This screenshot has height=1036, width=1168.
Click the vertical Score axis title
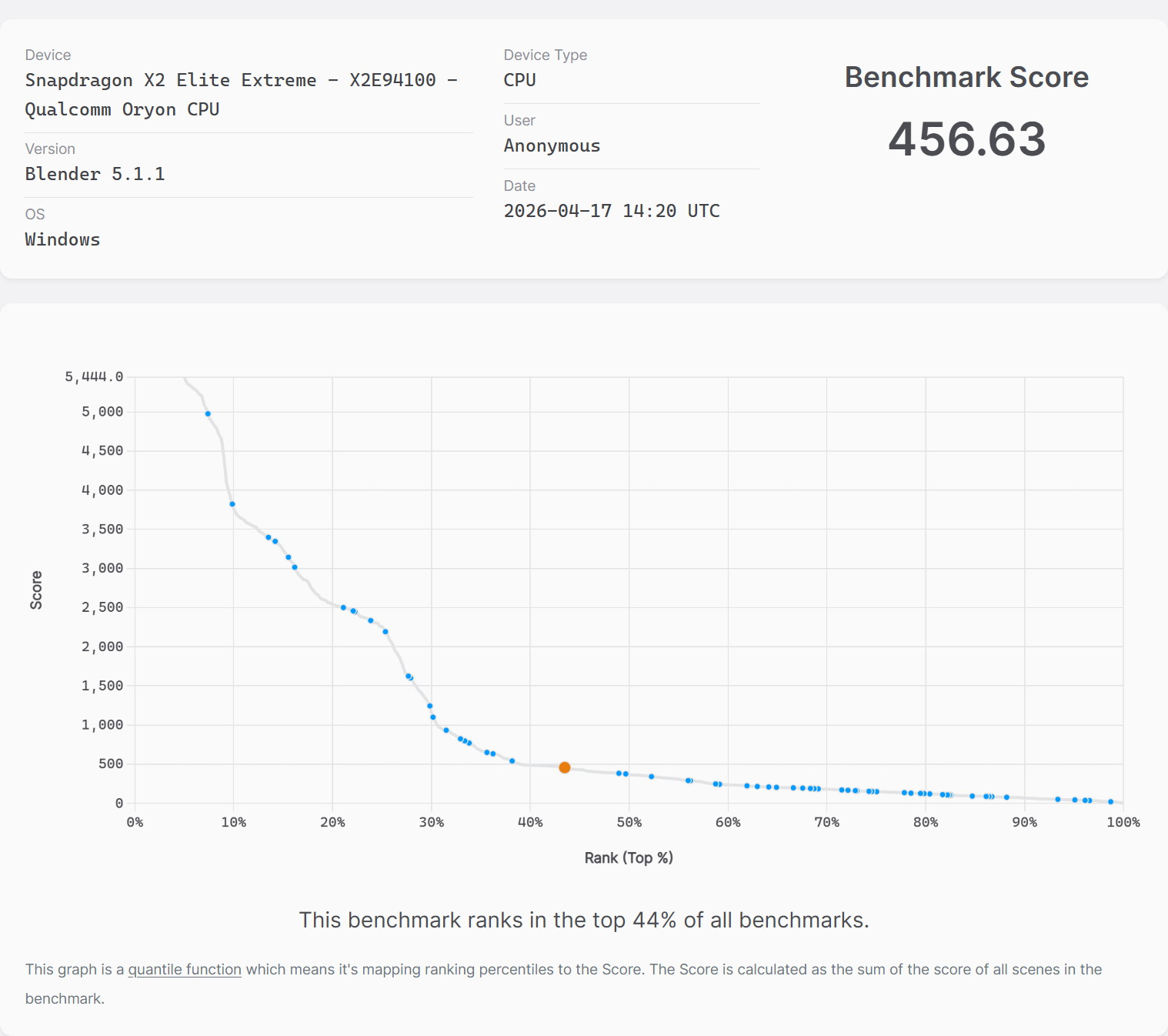[36, 590]
